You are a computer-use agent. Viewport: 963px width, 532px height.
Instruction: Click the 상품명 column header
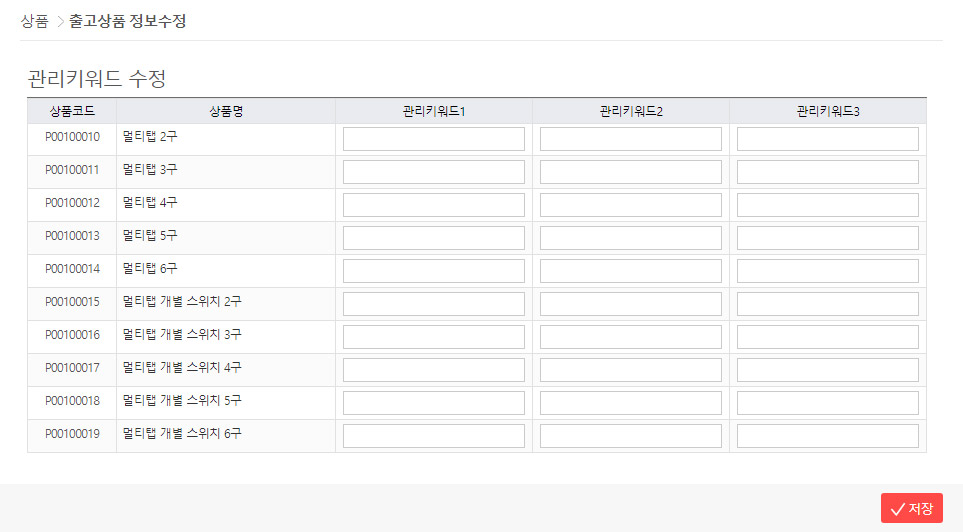point(225,111)
